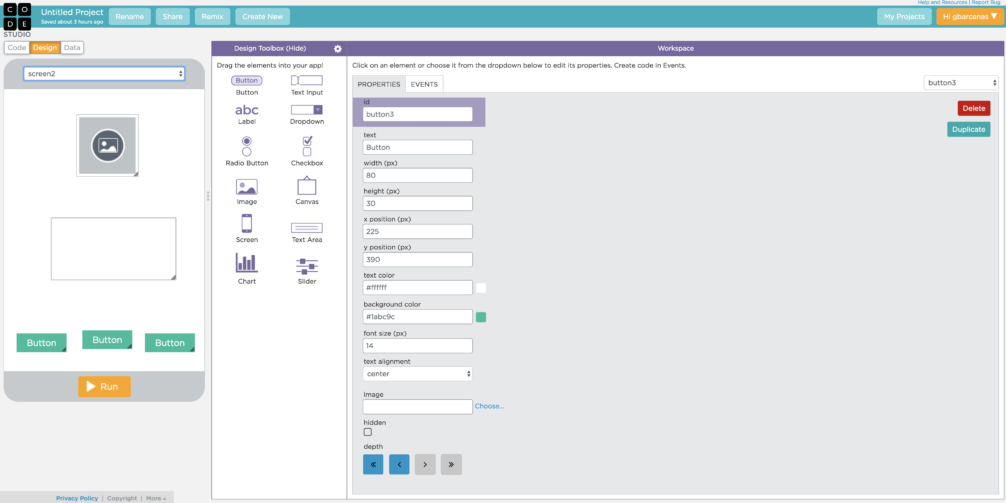
Task: Click the Share button
Action: pos(173,17)
